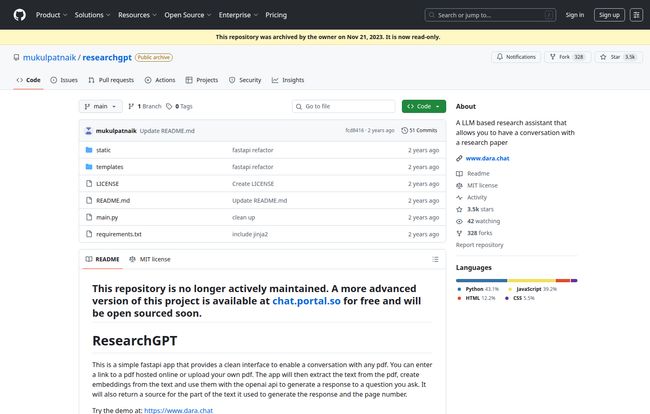Open the clean up commit message

243,217
